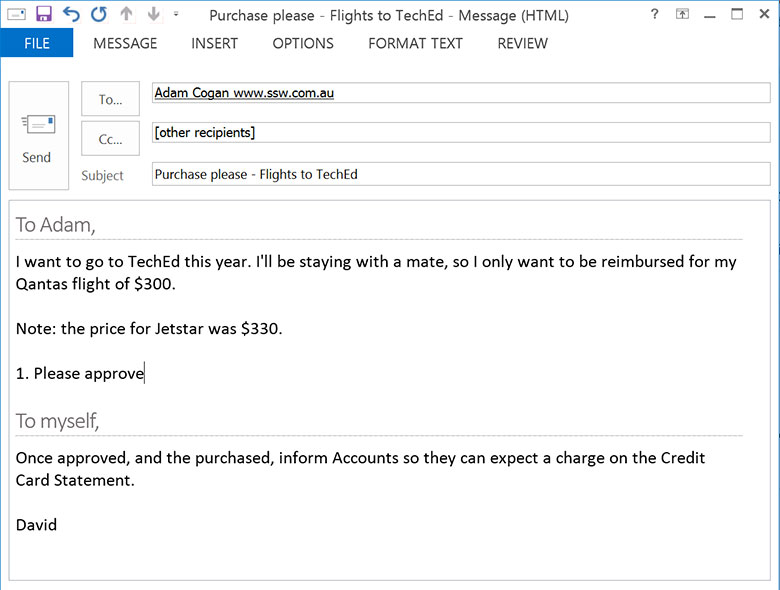Open the OPTIONS tab

tap(303, 43)
